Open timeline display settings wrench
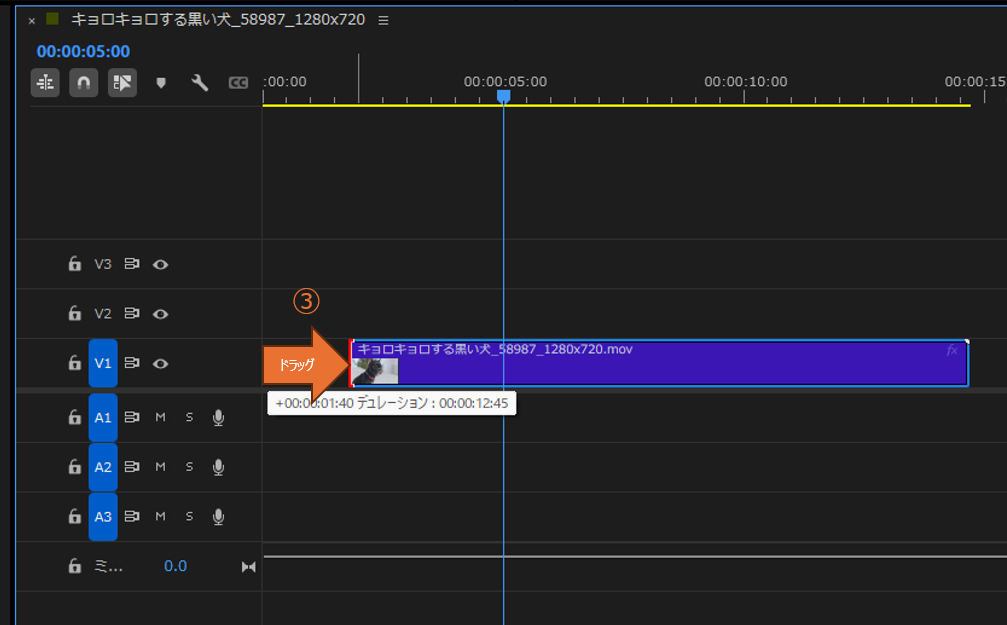 199,83
